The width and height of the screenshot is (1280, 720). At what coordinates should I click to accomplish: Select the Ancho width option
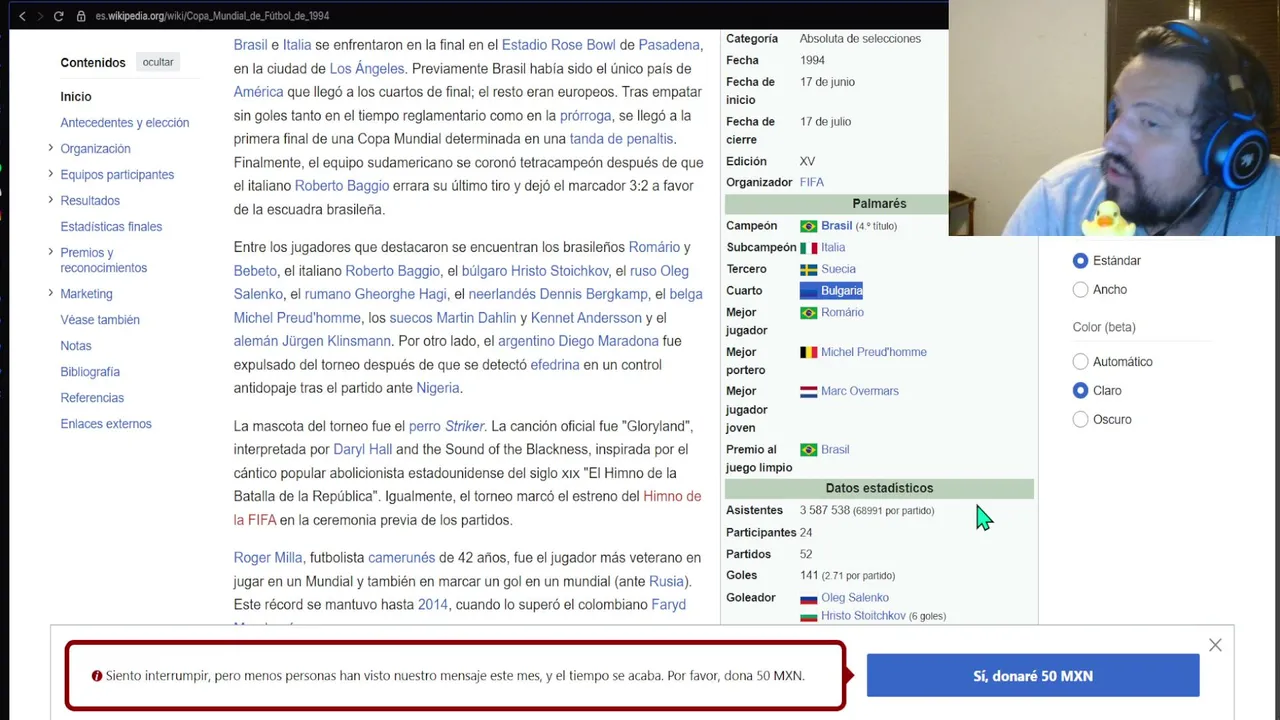click(x=1080, y=290)
